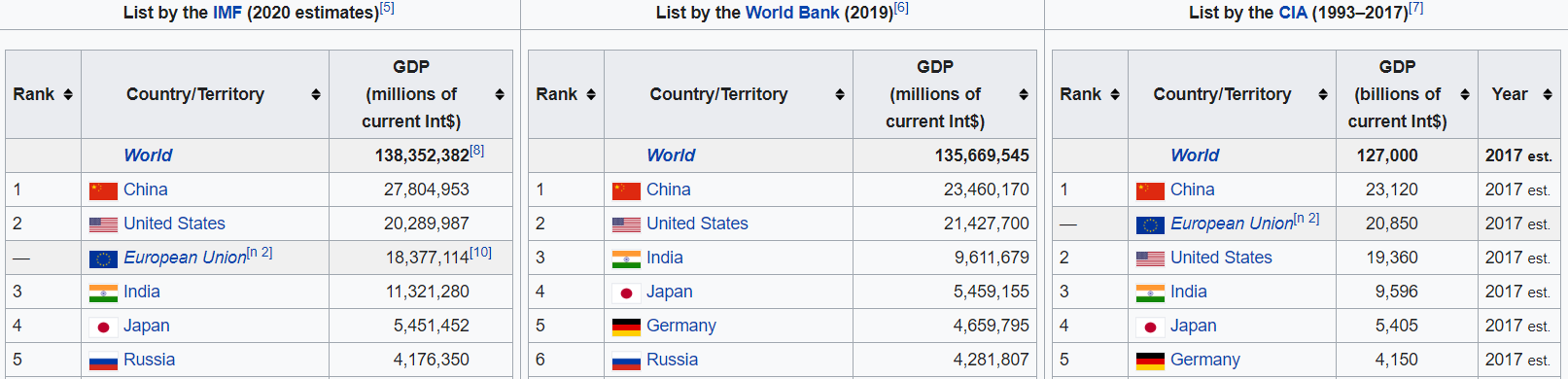1568x379 pixels.
Task: Sort IMF table by GDP column arrows
Action: [500, 94]
